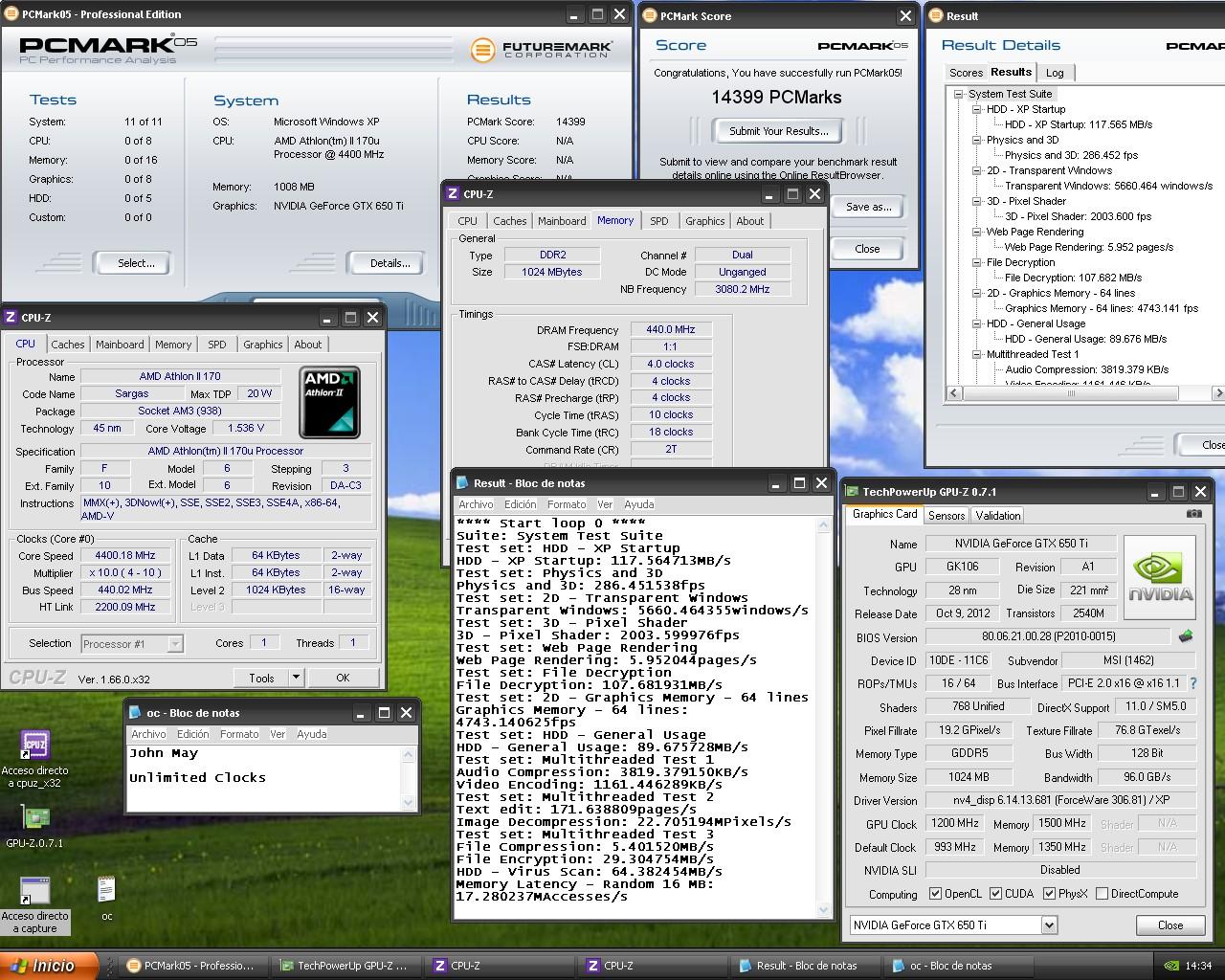Click the Bus Interface question mark icon
The width and height of the screenshot is (1225, 980).
(1193, 683)
